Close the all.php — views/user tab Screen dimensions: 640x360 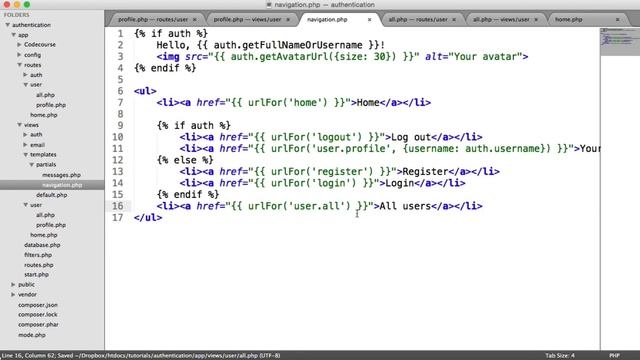tap(536, 20)
